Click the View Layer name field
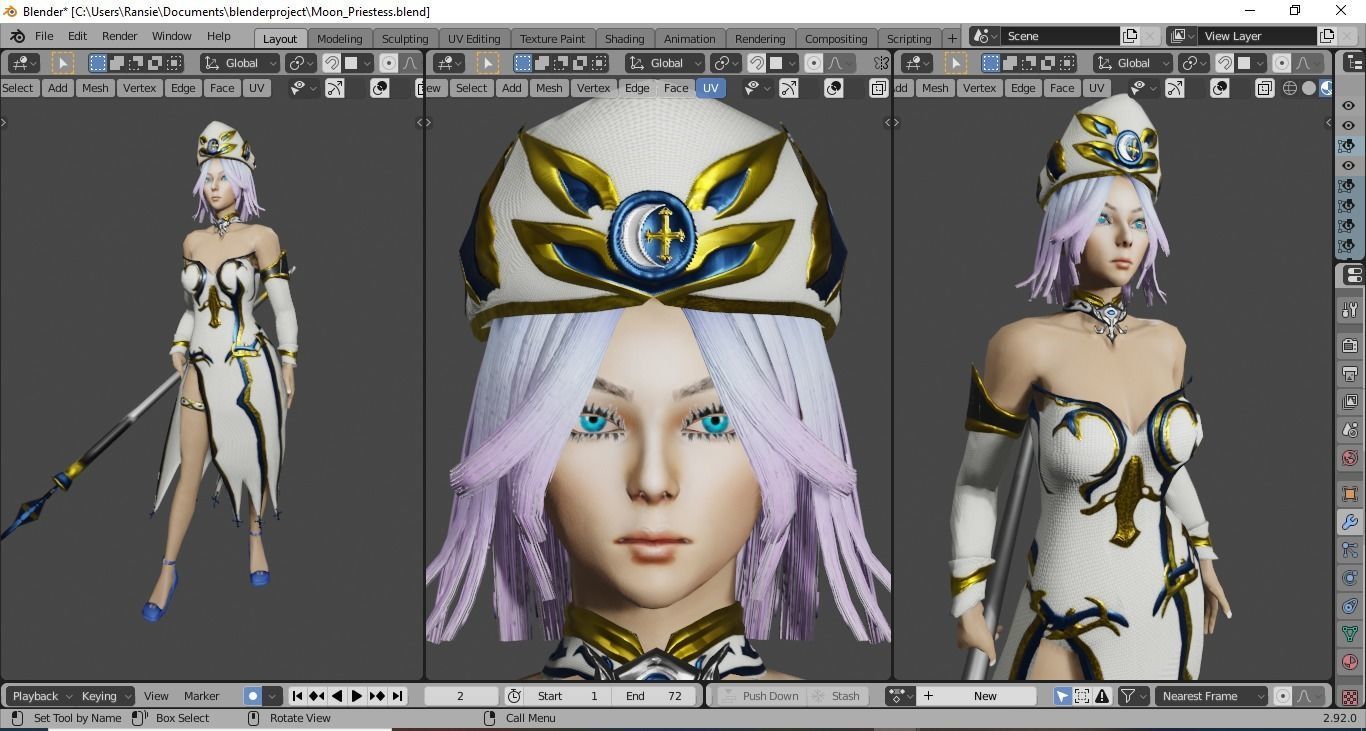This screenshot has height=731, width=1366. point(1257,36)
